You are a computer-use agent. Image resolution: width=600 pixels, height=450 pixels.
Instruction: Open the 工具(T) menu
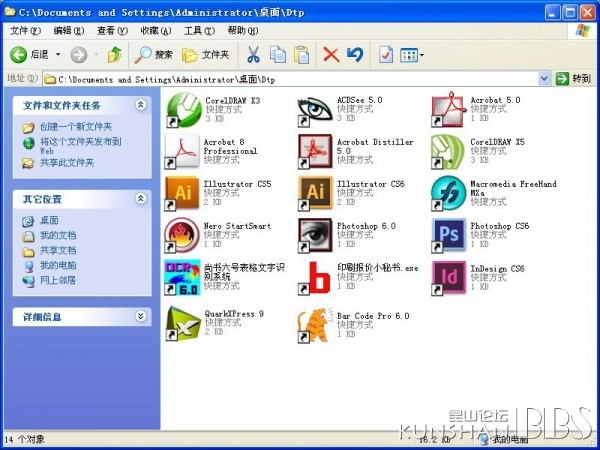pos(199,31)
